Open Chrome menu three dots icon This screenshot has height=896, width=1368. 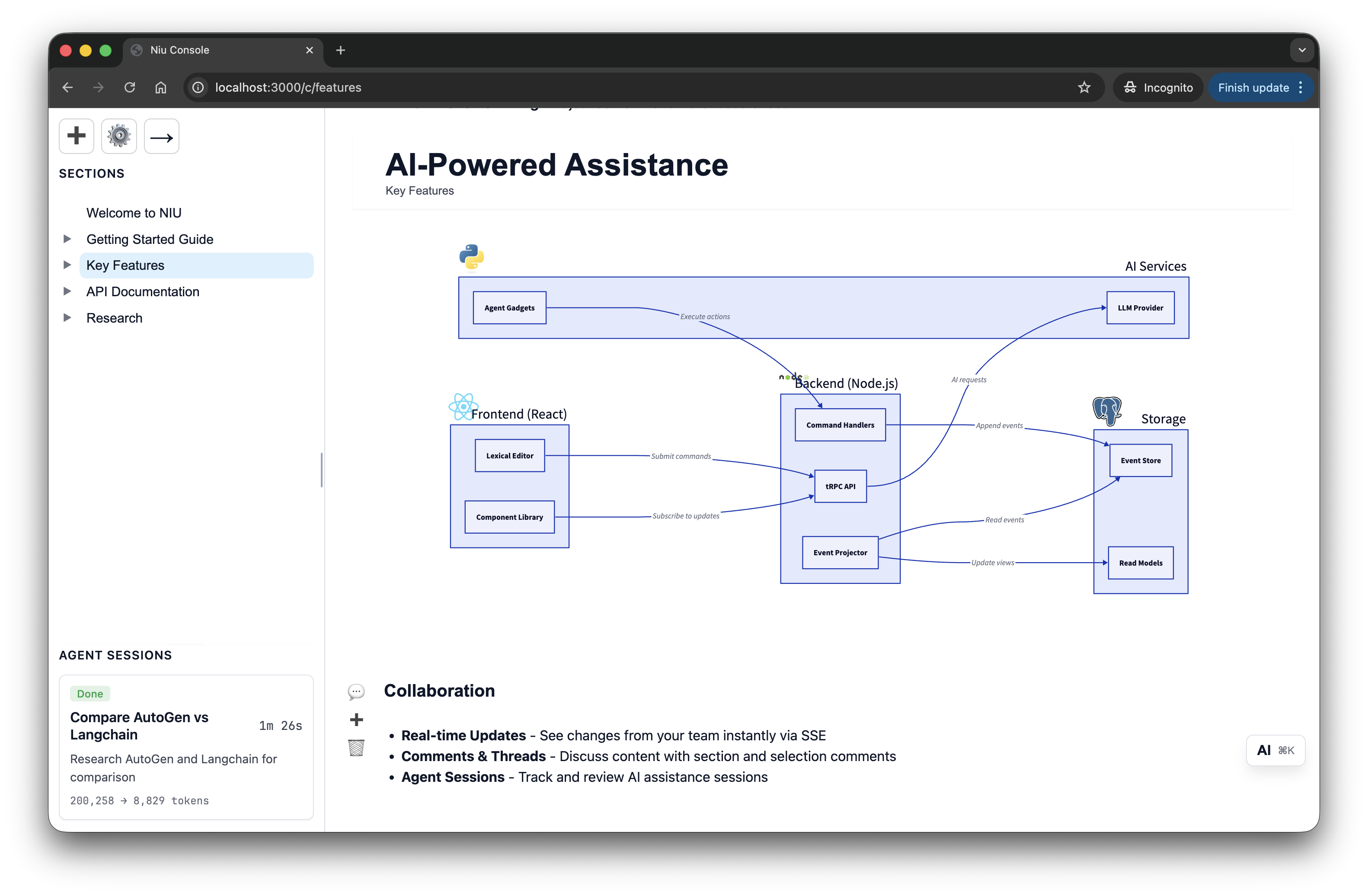(x=1301, y=87)
